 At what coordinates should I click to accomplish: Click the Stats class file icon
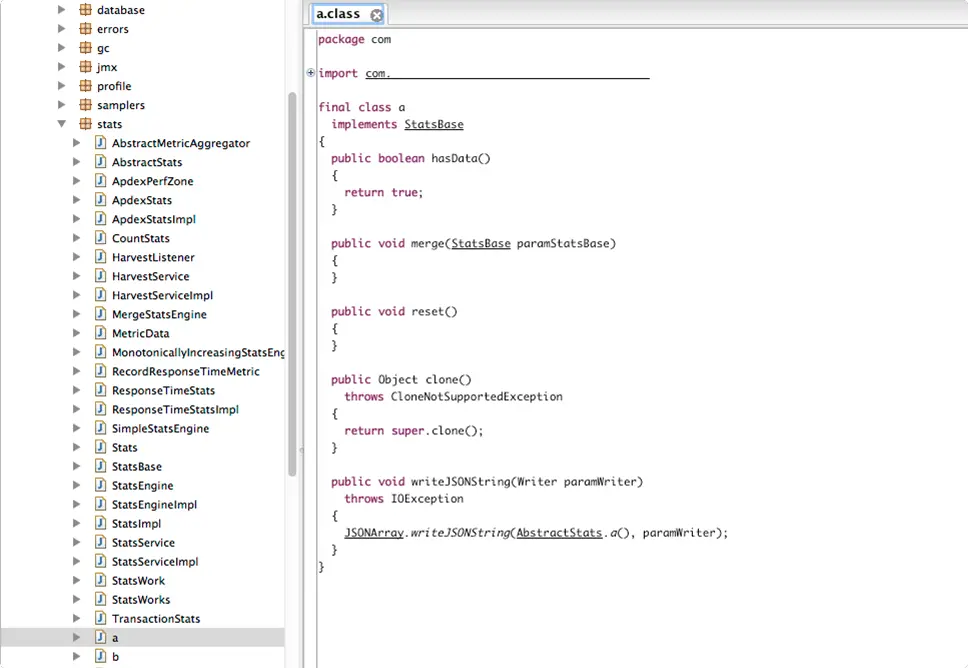pyautogui.click(x=101, y=447)
